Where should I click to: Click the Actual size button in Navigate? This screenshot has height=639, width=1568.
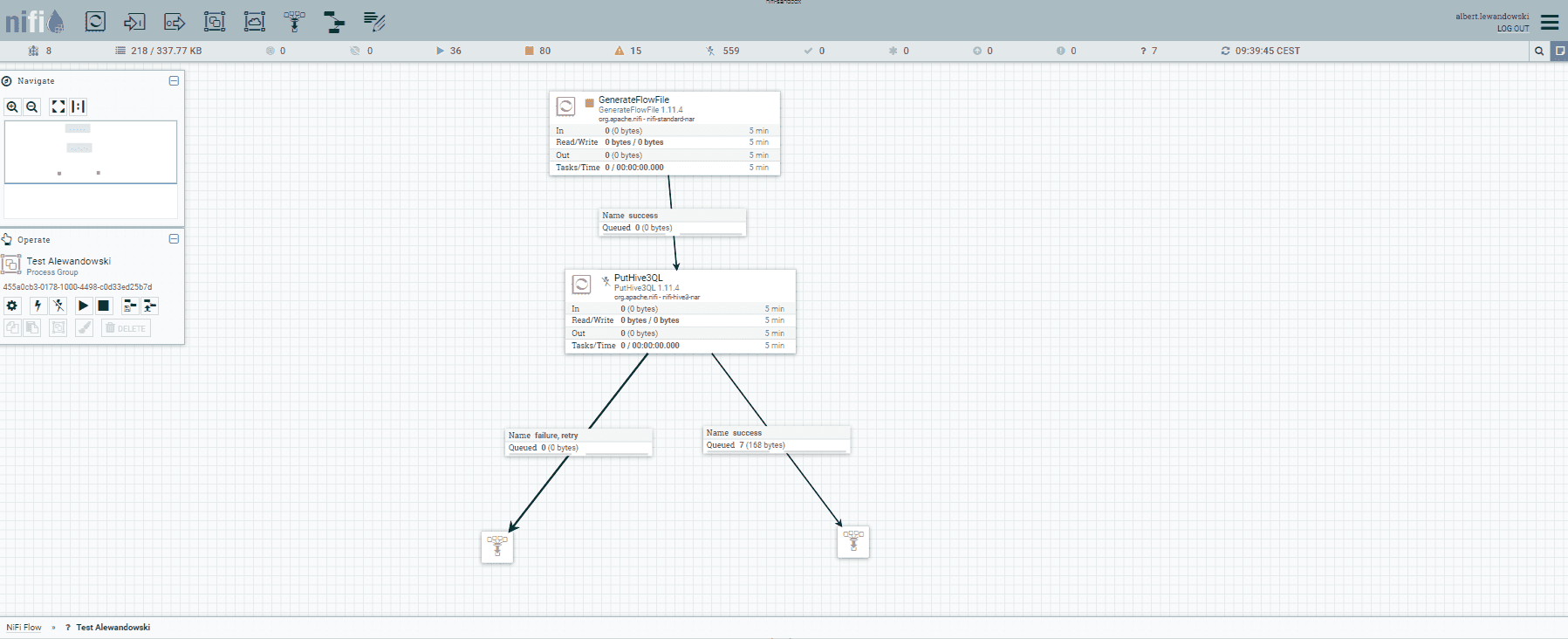(79, 106)
